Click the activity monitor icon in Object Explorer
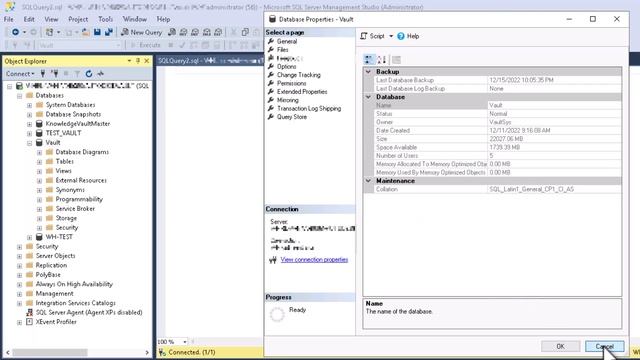This screenshot has height=360, width=640. (x=100, y=73)
